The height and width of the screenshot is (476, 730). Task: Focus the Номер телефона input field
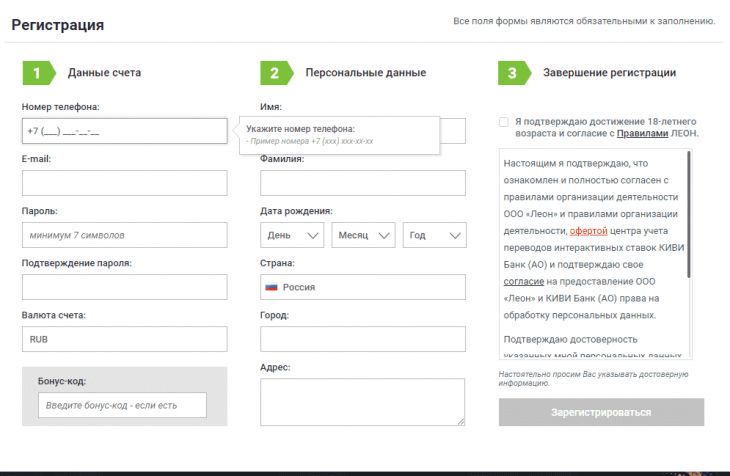124,131
